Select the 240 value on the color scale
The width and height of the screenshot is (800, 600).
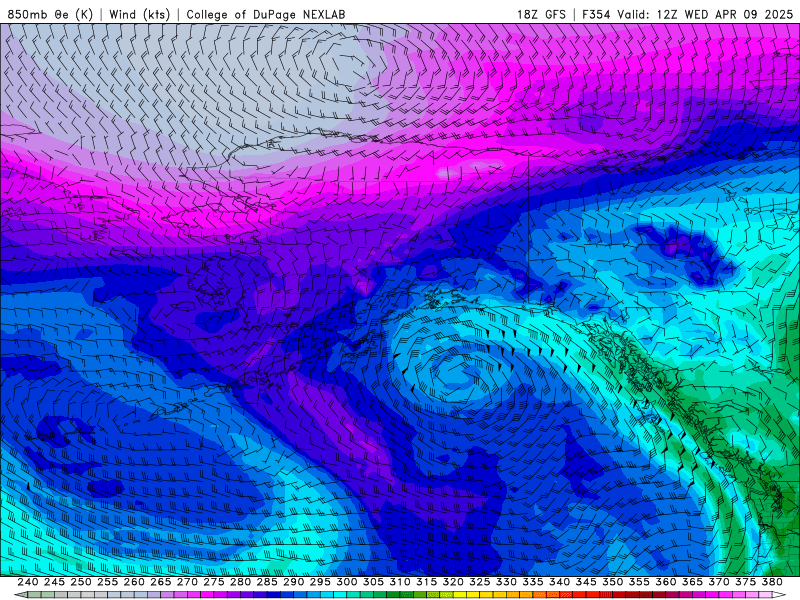tap(28, 582)
